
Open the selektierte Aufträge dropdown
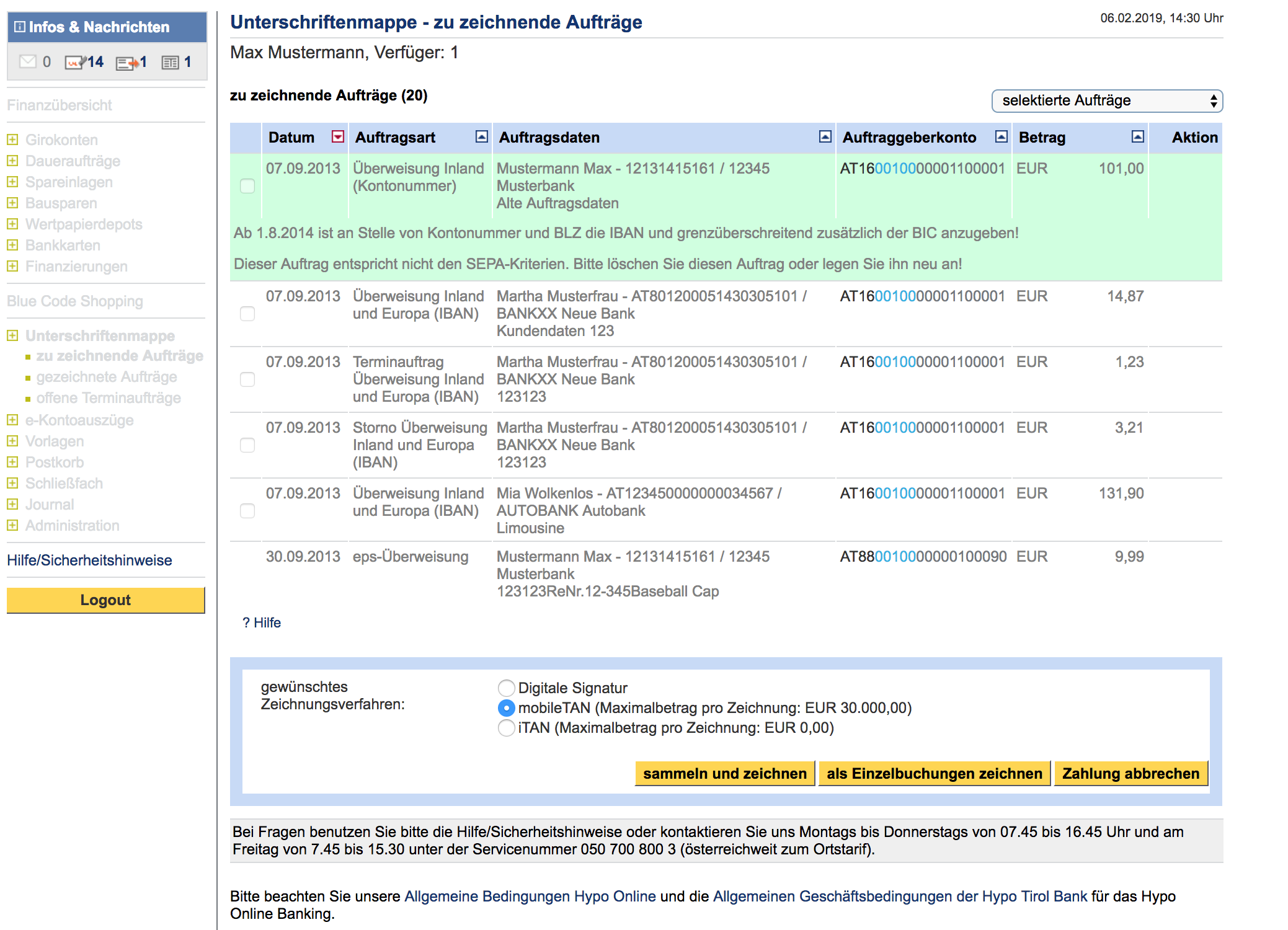click(1107, 101)
